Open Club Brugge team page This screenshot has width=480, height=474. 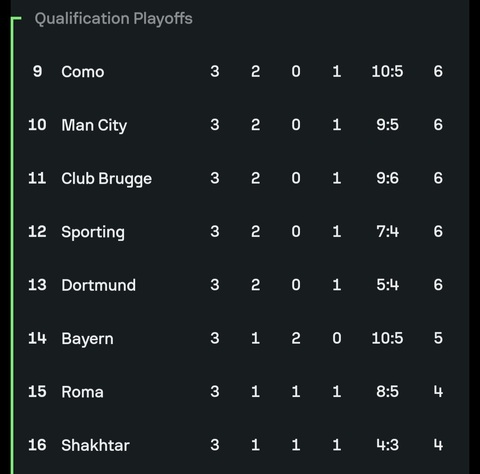(x=106, y=179)
